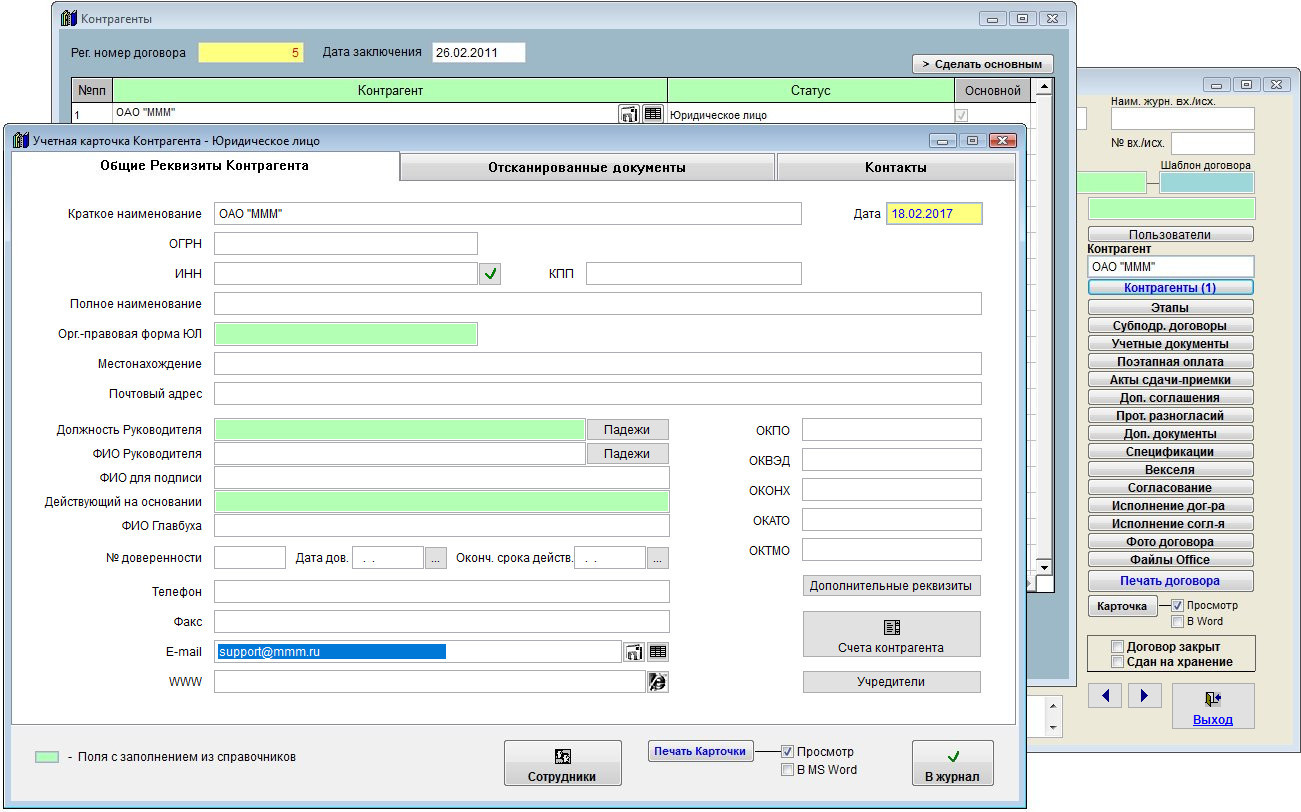This screenshot has height=812, width=1301.
Task: Go to next record with right arrow
Action: pyautogui.click(x=1144, y=696)
